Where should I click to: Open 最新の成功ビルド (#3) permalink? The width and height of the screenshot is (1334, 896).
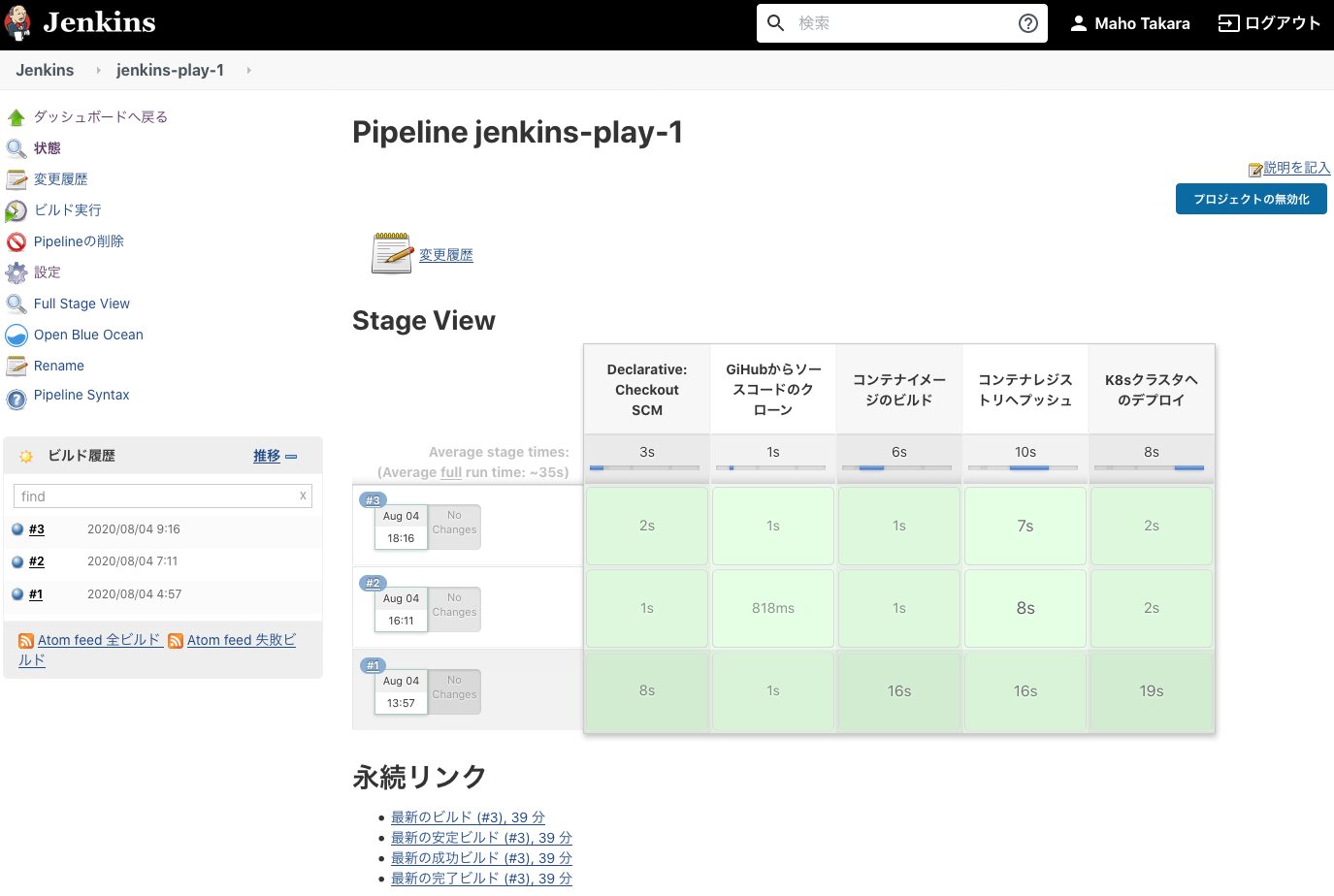tap(481, 858)
